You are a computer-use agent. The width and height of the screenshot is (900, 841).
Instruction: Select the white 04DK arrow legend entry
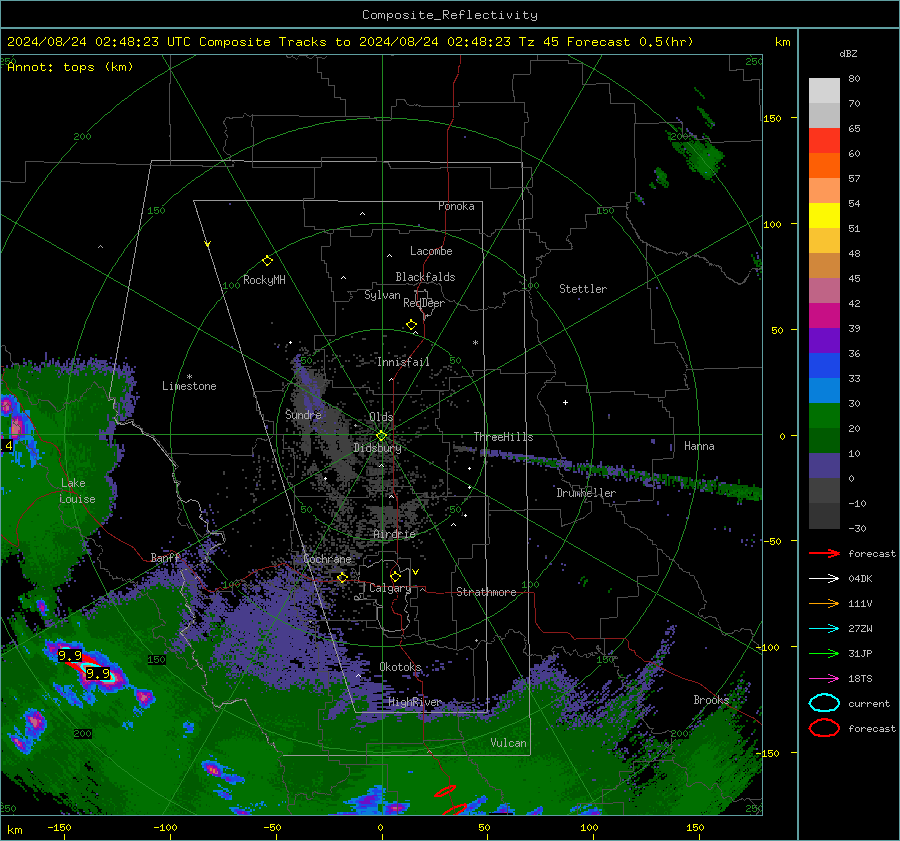click(824, 578)
